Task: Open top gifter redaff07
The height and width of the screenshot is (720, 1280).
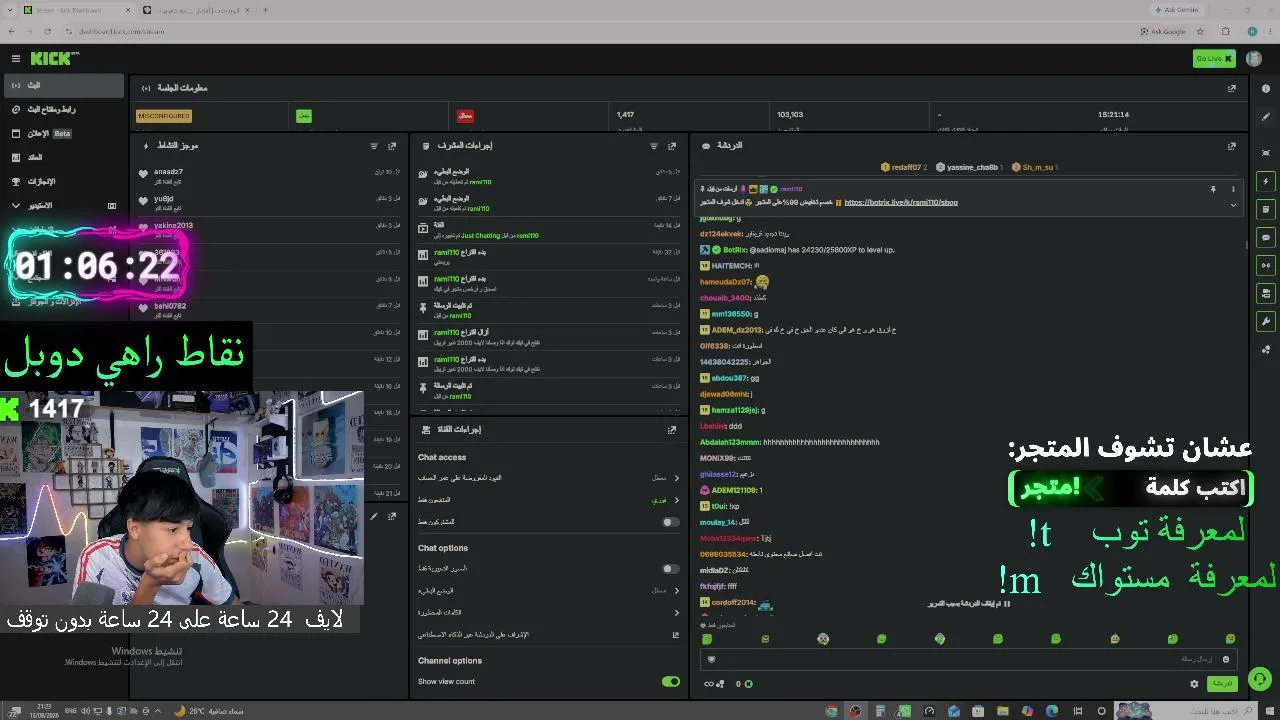Action: pyautogui.click(x=904, y=167)
